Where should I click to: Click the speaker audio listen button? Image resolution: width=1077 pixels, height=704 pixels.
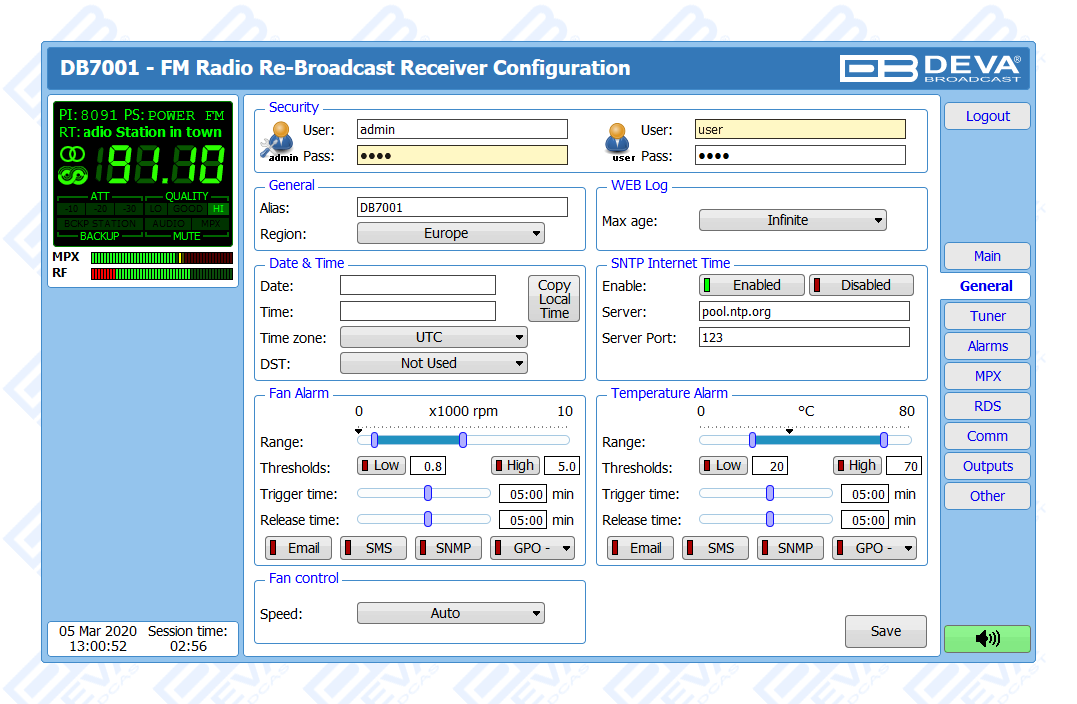coord(986,639)
